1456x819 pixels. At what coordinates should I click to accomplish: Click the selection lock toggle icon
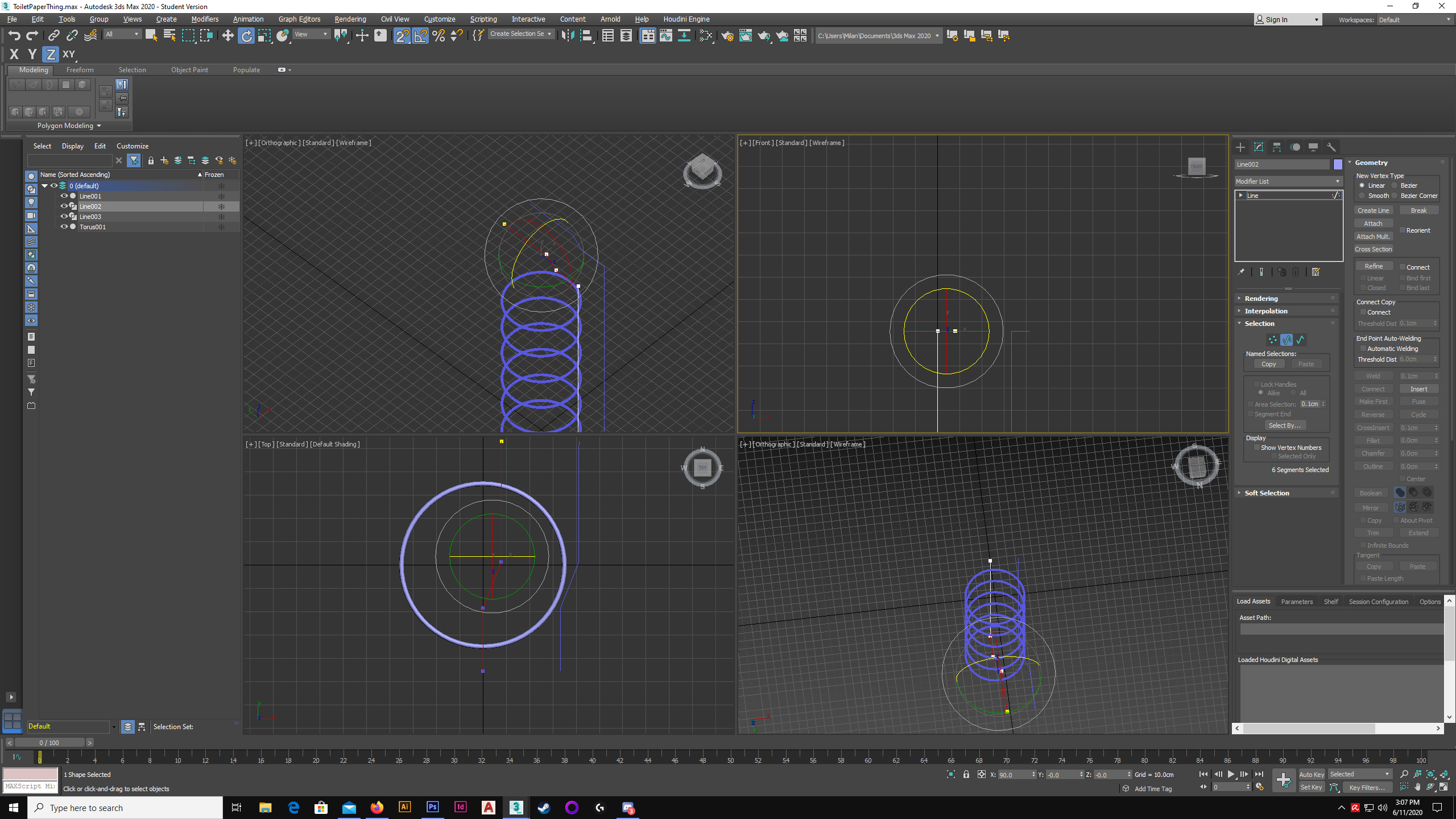coord(966,774)
